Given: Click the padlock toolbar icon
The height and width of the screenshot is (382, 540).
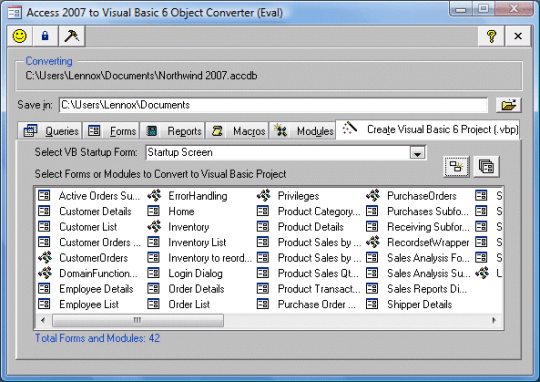Looking at the screenshot, I should point(45,36).
